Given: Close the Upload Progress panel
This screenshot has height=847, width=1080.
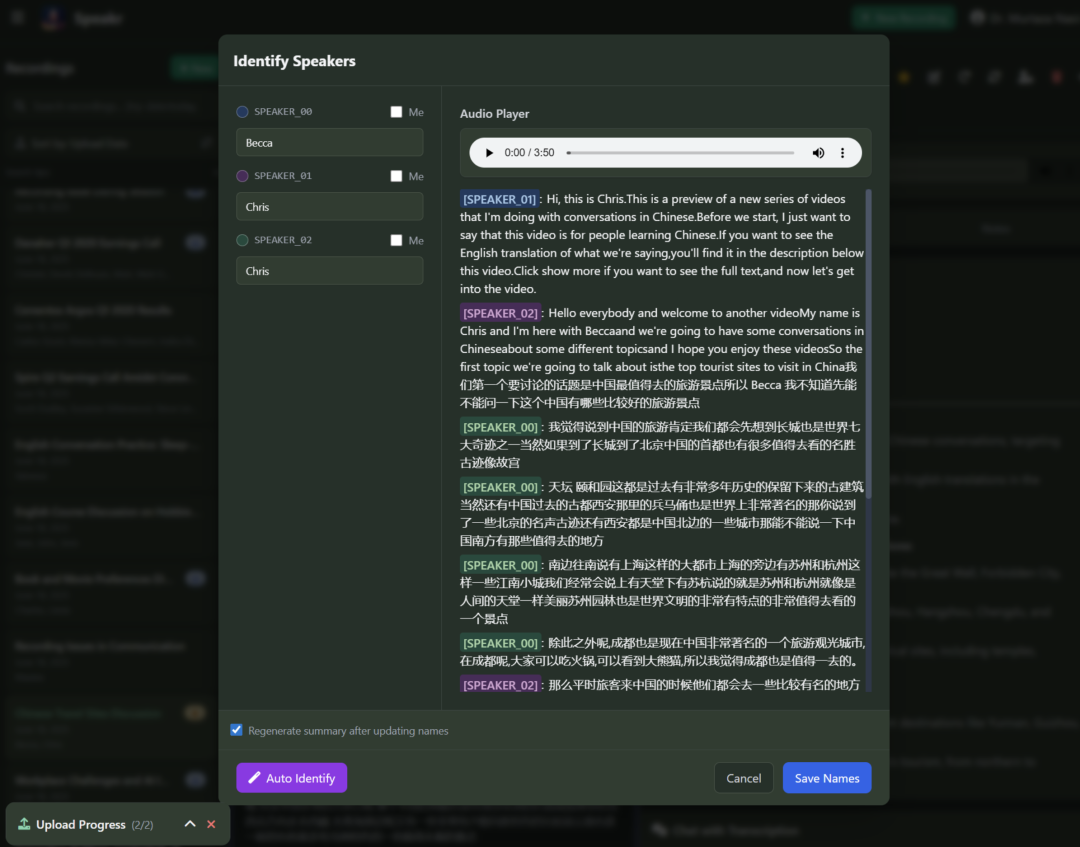Looking at the screenshot, I should click(x=211, y=824).
